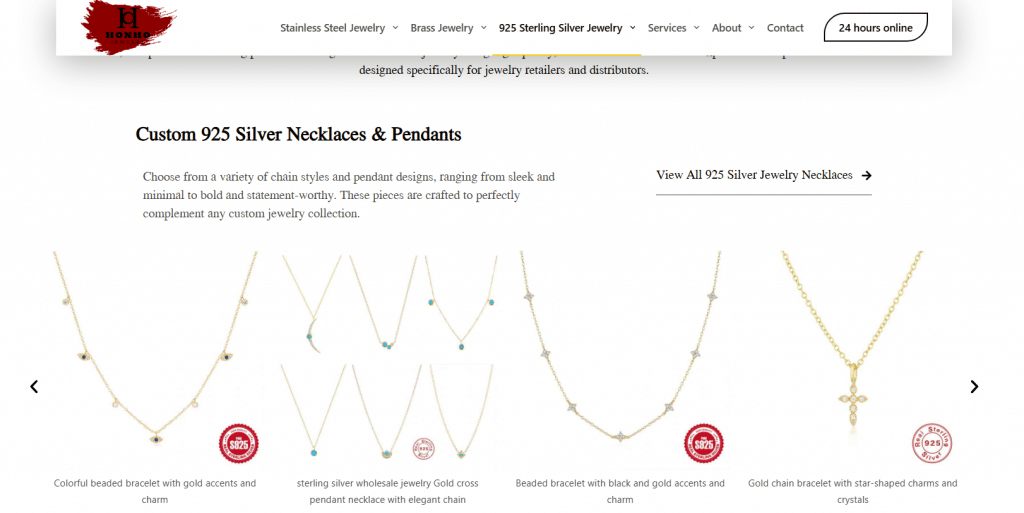Open Brass Jewelry menu item
The height and width of the screenshot is (513, 1024).
point(441,27)
